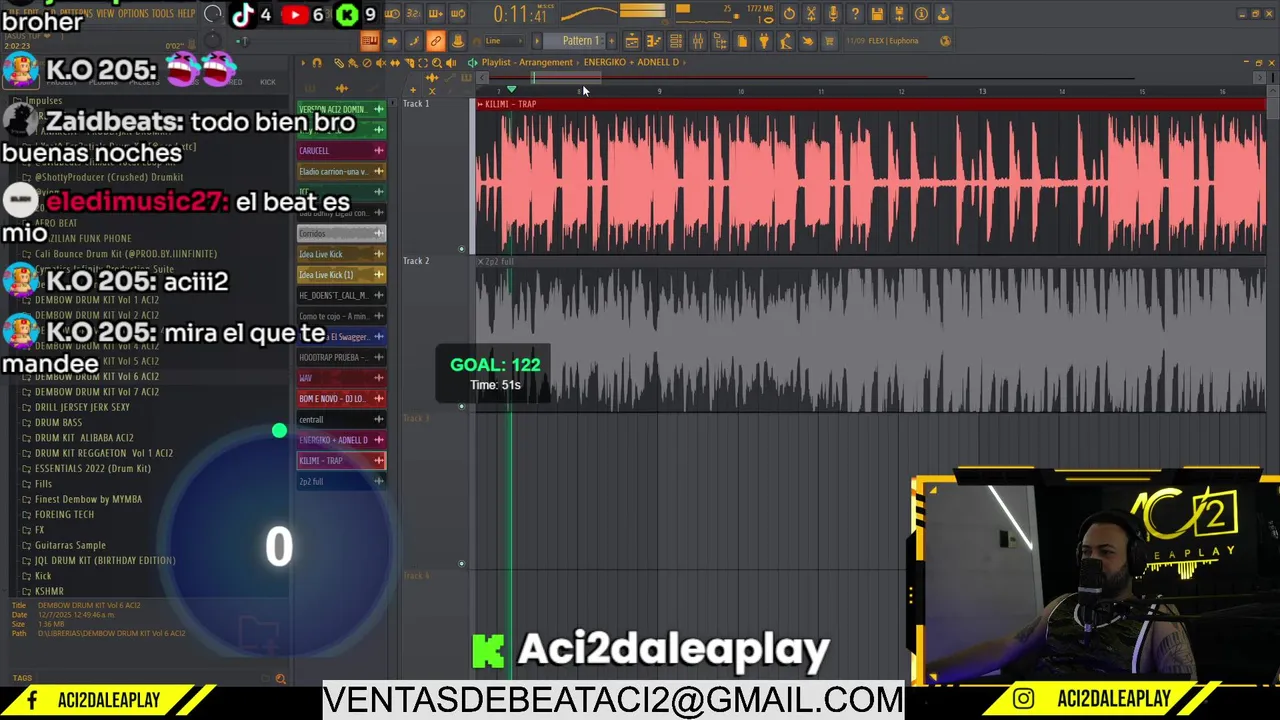Click the question mark help icon
Viewport: 1280px width, 720px height.
click(x=855, y=14)
